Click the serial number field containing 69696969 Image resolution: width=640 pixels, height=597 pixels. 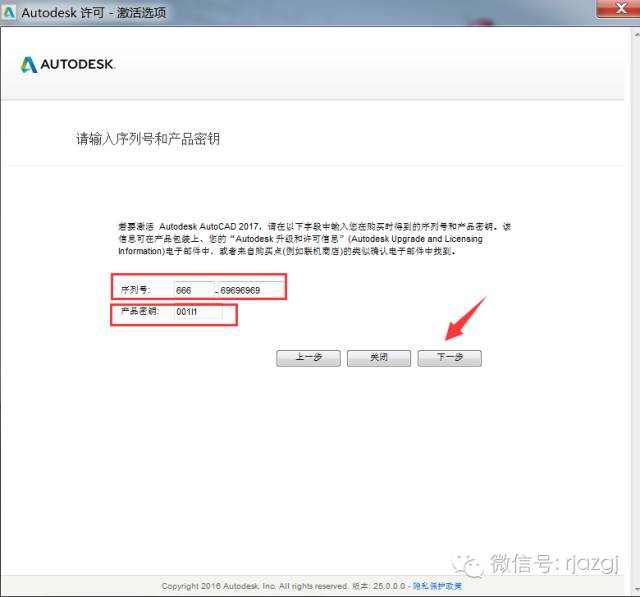click(x=251, y=289)
